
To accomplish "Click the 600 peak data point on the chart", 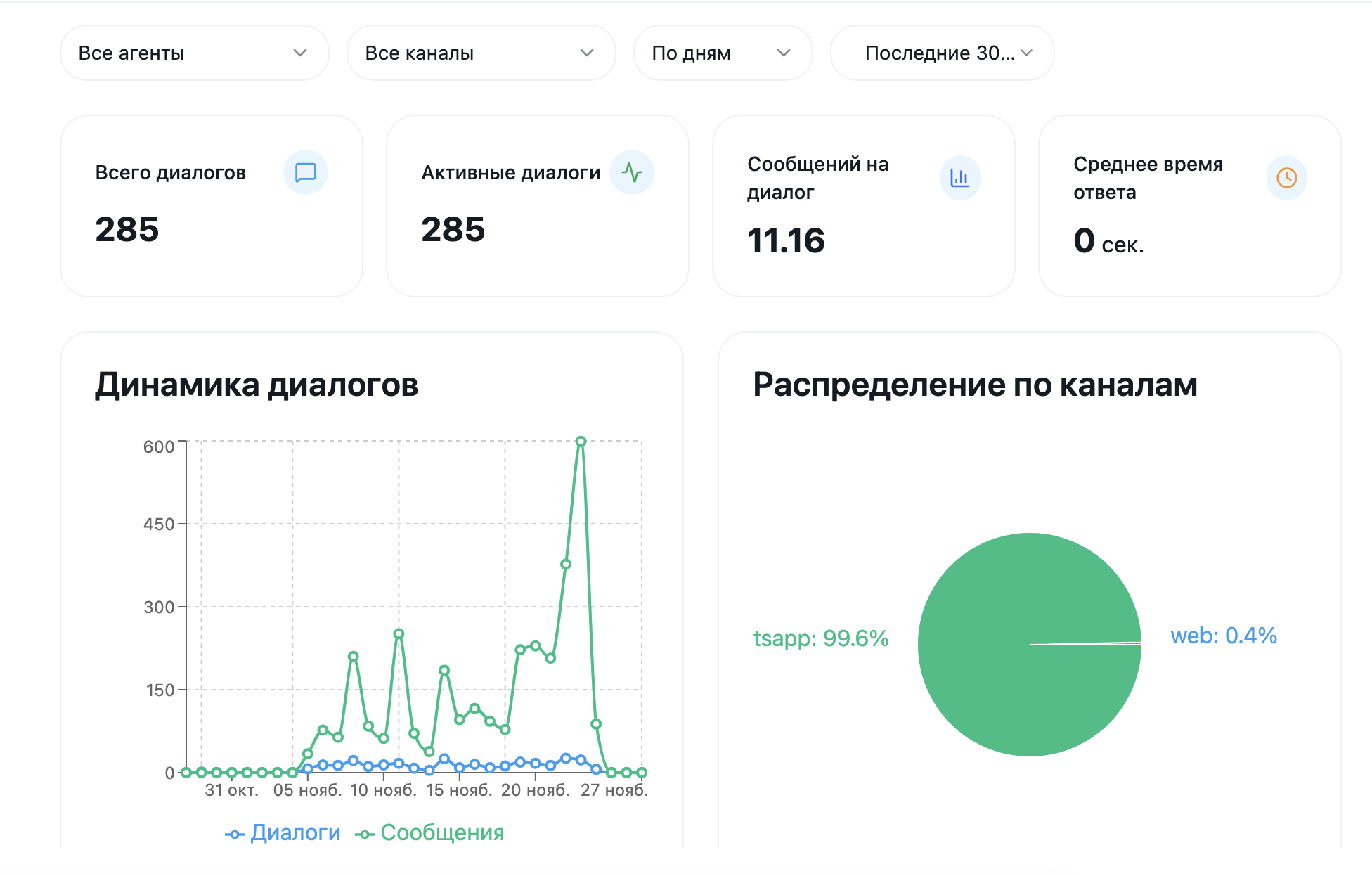I will 581,441.
